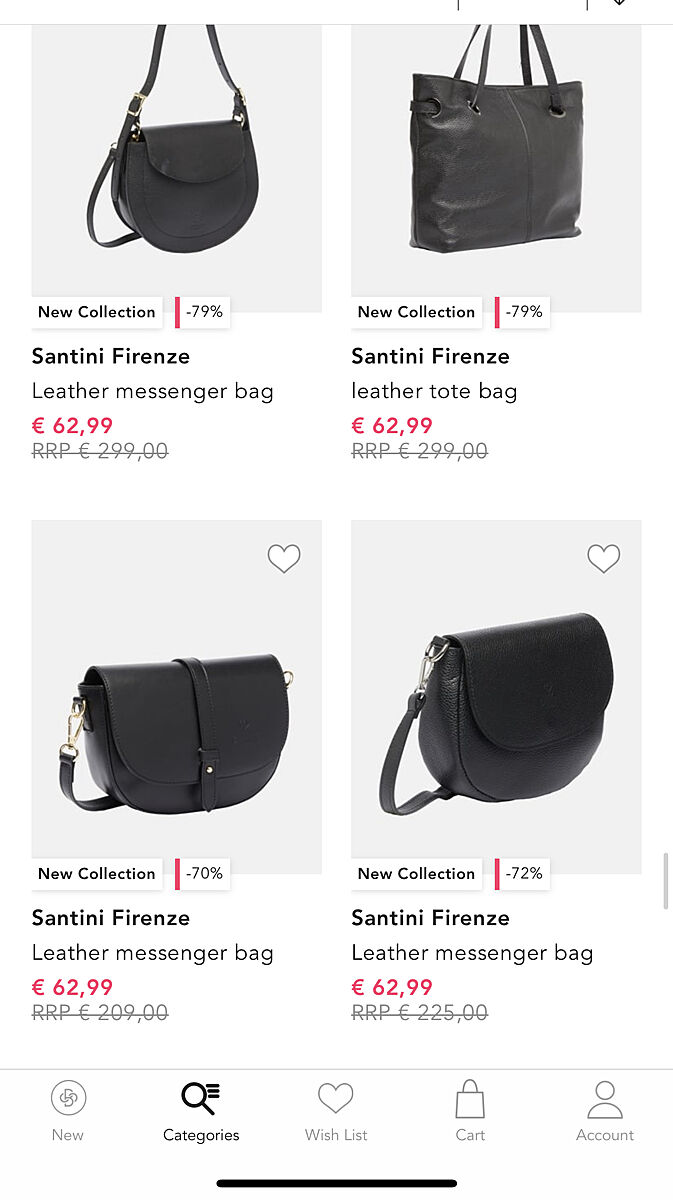The height and width of the screenshot is (1200, 673).
Task: Tap the crossed-out RRP € 225,00 price
Action: tap(420, 1013)
